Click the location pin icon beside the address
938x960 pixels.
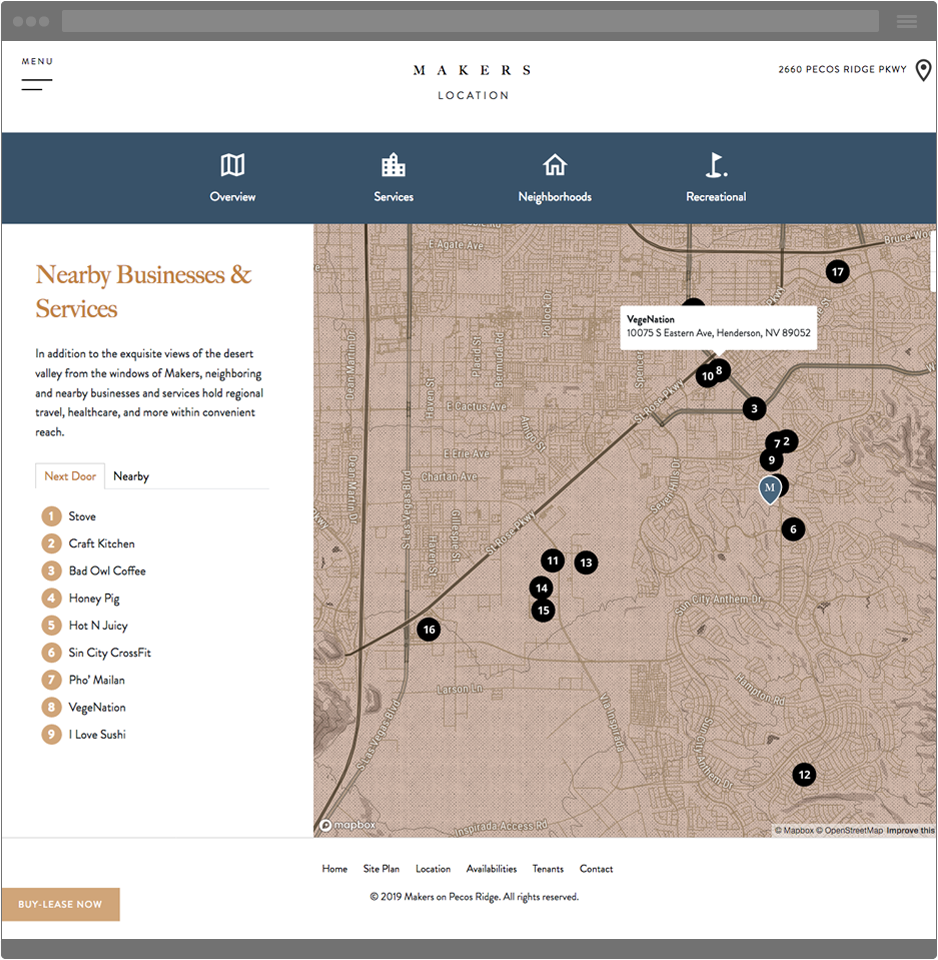pos(923,70)
